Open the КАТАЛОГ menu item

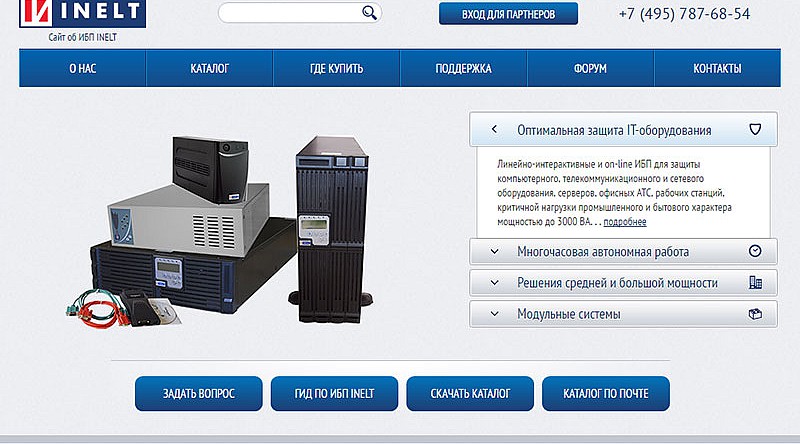[210, 69]
